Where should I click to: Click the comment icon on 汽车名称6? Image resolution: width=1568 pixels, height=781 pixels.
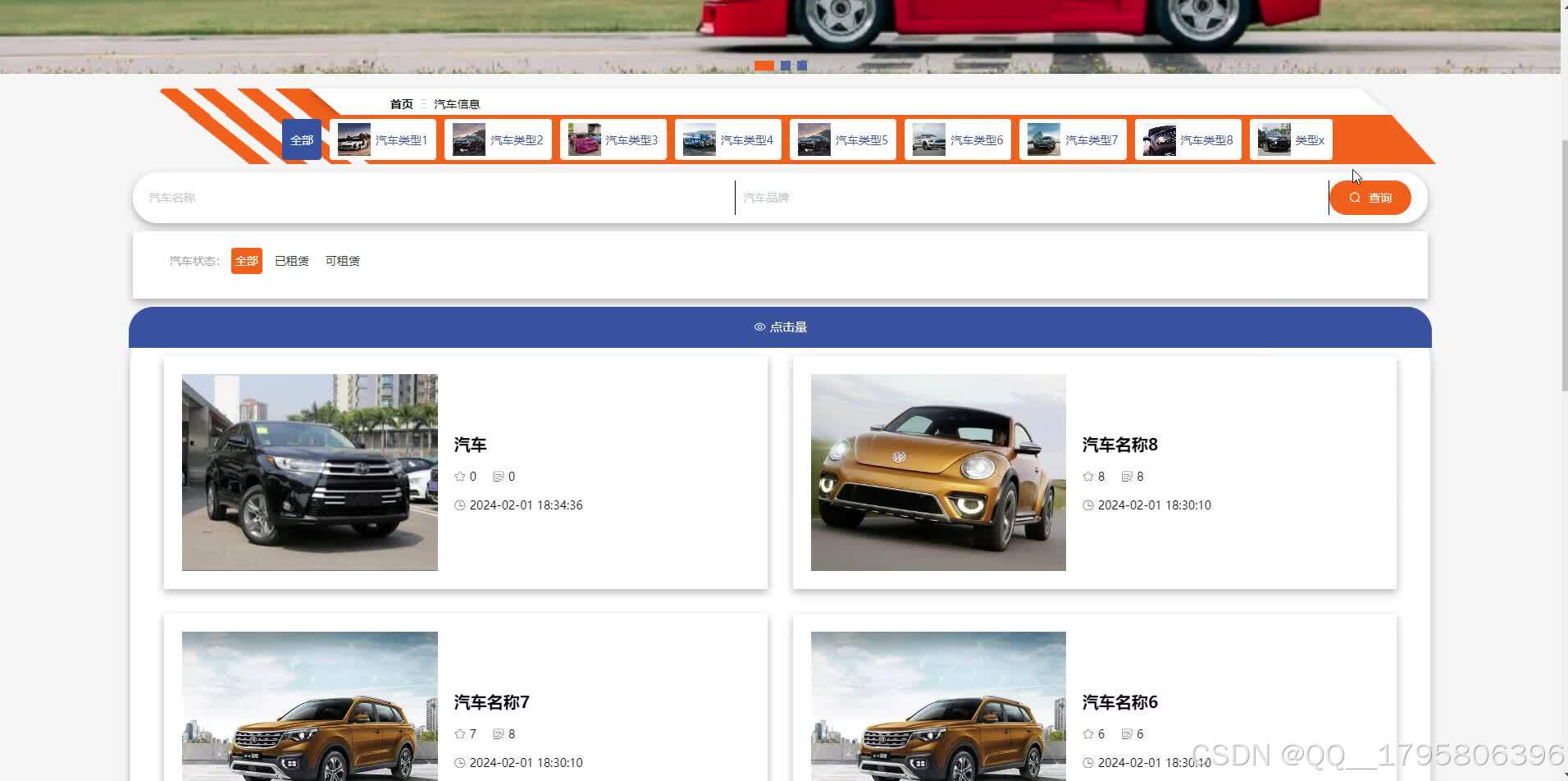pyautogui.click(x=1127, y=734)
